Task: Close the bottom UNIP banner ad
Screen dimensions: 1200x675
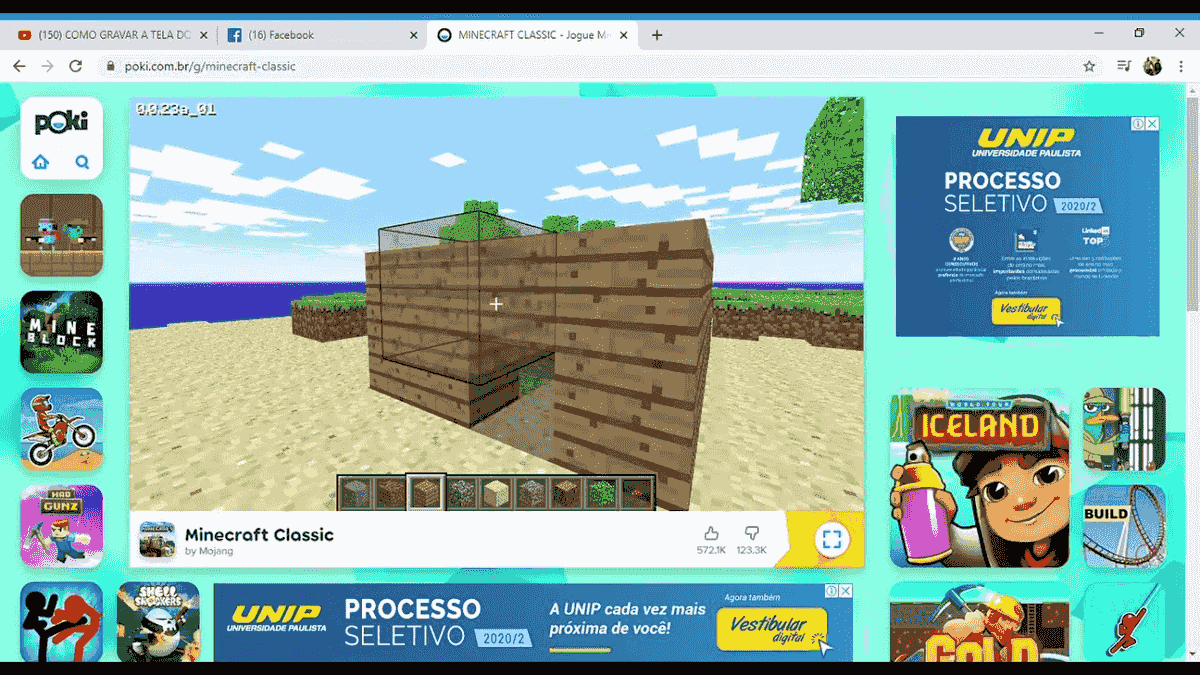Action: coord(846,591)
